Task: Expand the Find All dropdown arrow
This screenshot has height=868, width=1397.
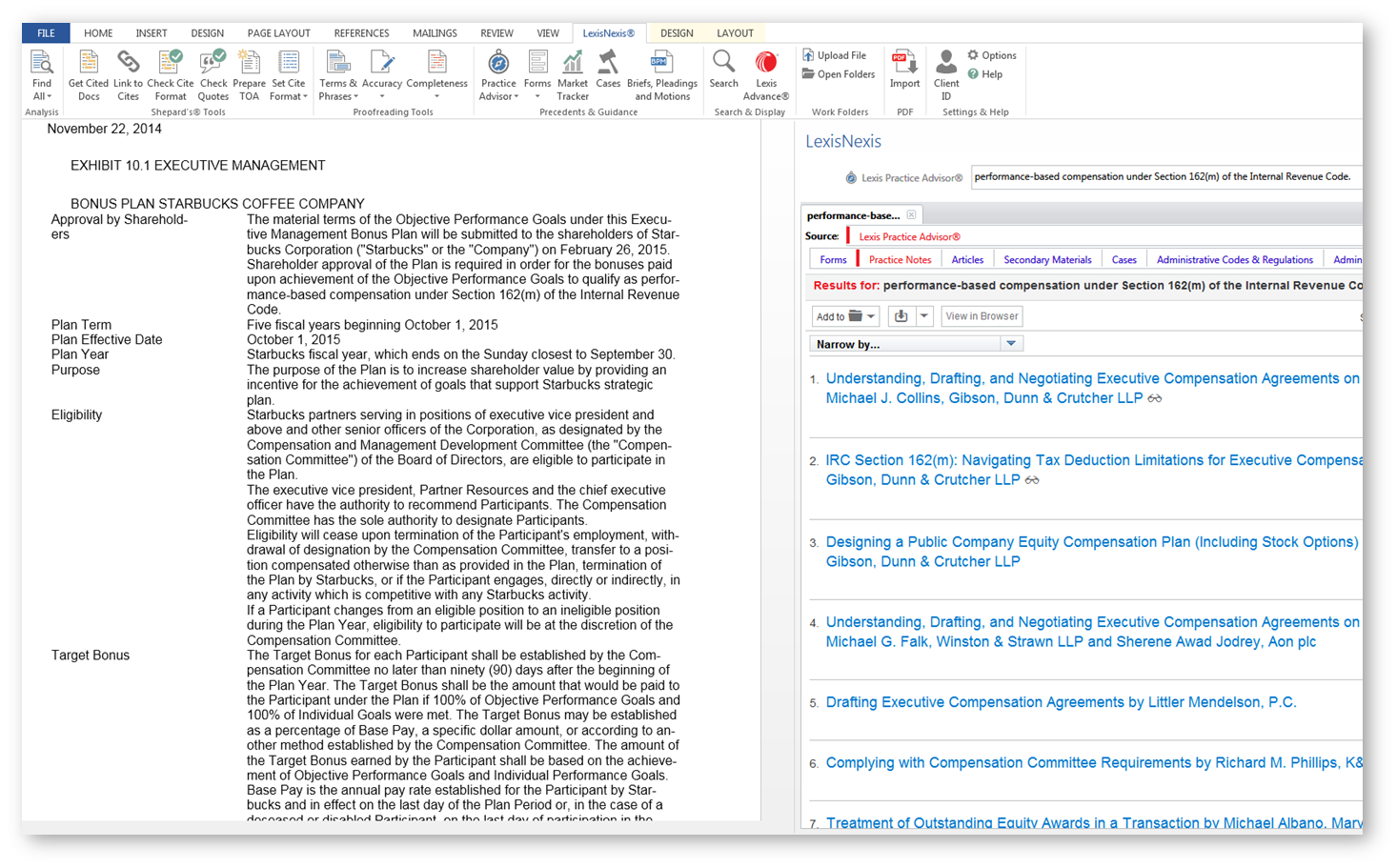Action: coord(50,96)
